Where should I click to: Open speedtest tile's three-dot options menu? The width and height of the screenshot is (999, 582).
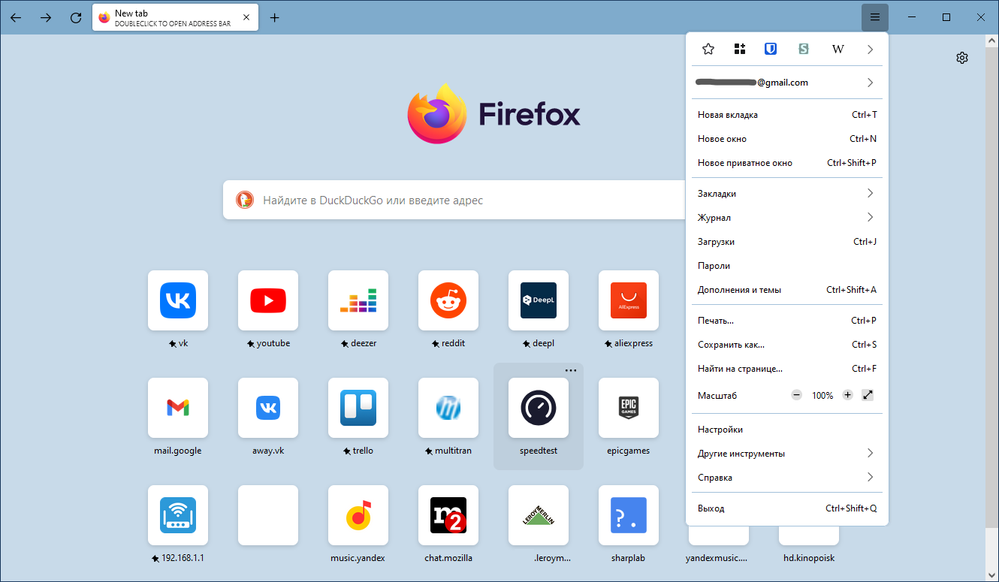pyautogui.click(x=571, y=370)
